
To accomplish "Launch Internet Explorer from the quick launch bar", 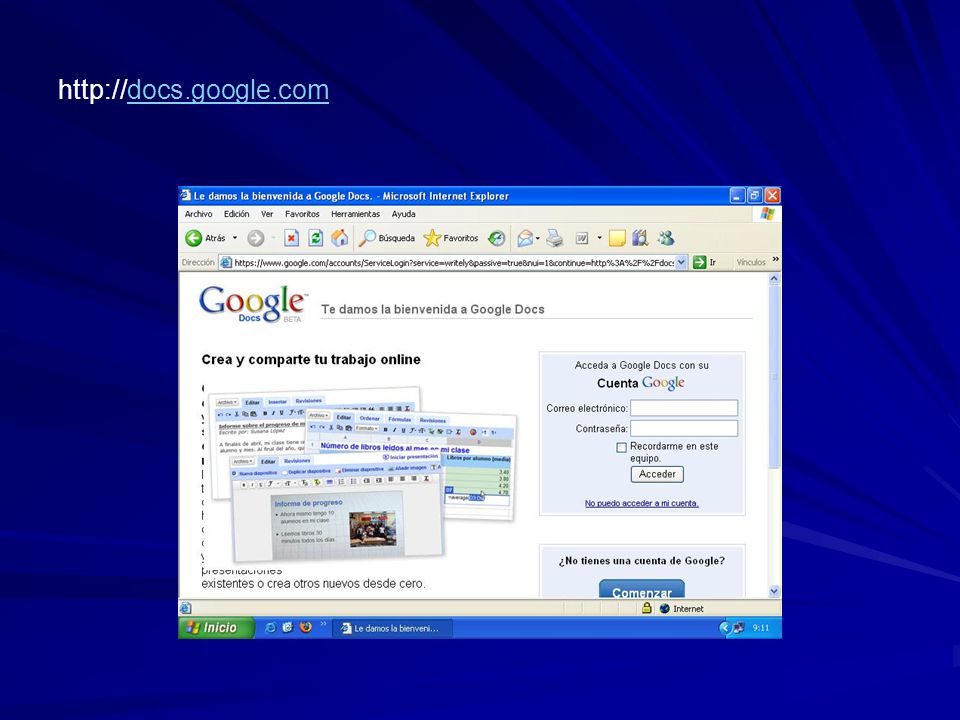I will (x=270, y=628).
